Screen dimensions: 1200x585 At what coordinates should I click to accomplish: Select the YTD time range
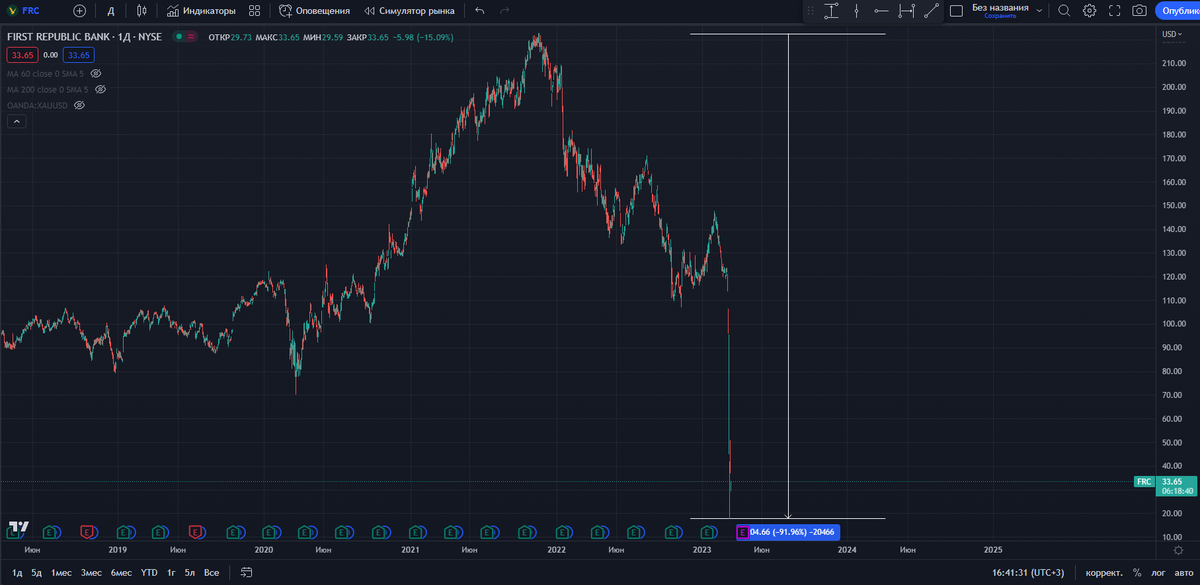point(149,573)
